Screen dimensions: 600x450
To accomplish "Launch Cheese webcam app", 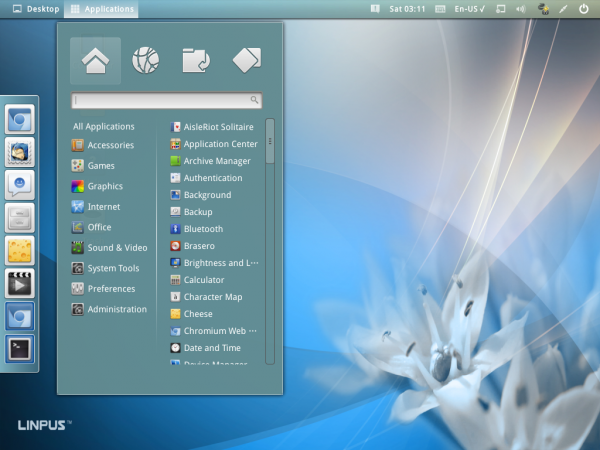I will pyautogui.click(x=191, y=314).
